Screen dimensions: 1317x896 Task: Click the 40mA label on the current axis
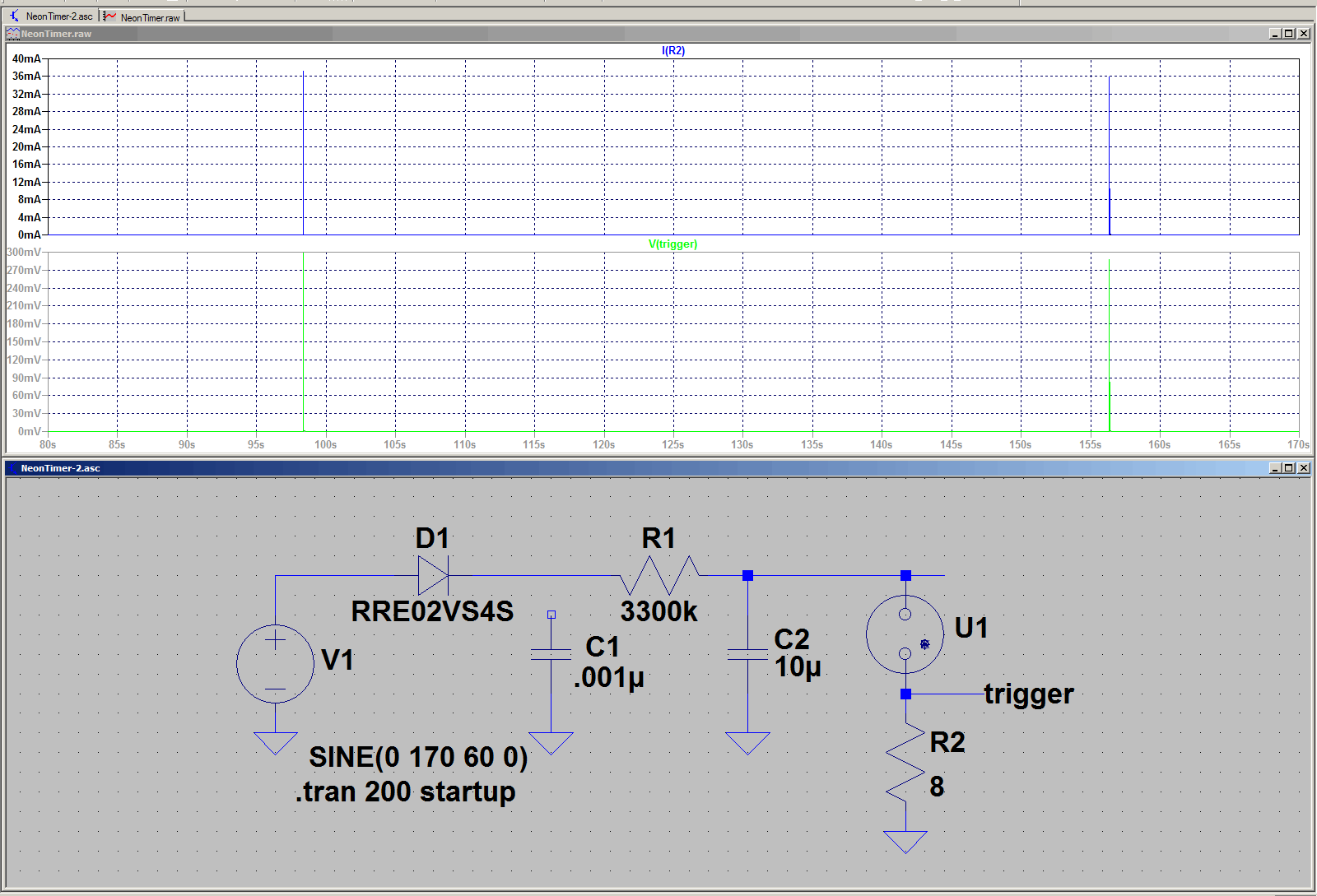pyautogui.click(x=26, y=58)
